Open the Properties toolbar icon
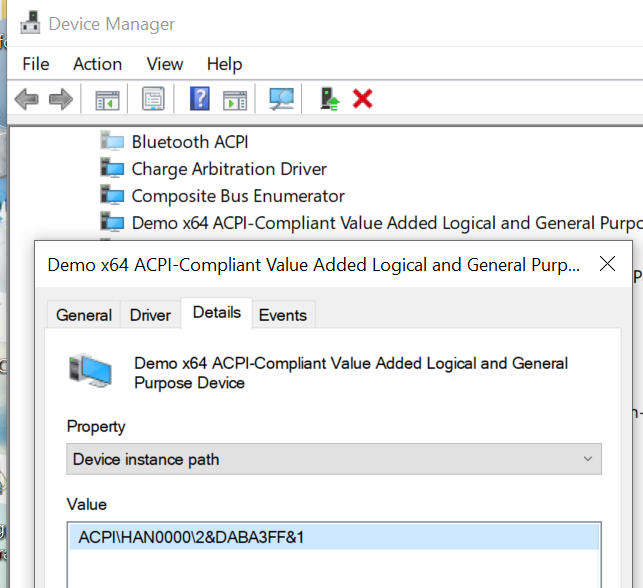Screen dimensions: 643x588 tap(153, 99)
